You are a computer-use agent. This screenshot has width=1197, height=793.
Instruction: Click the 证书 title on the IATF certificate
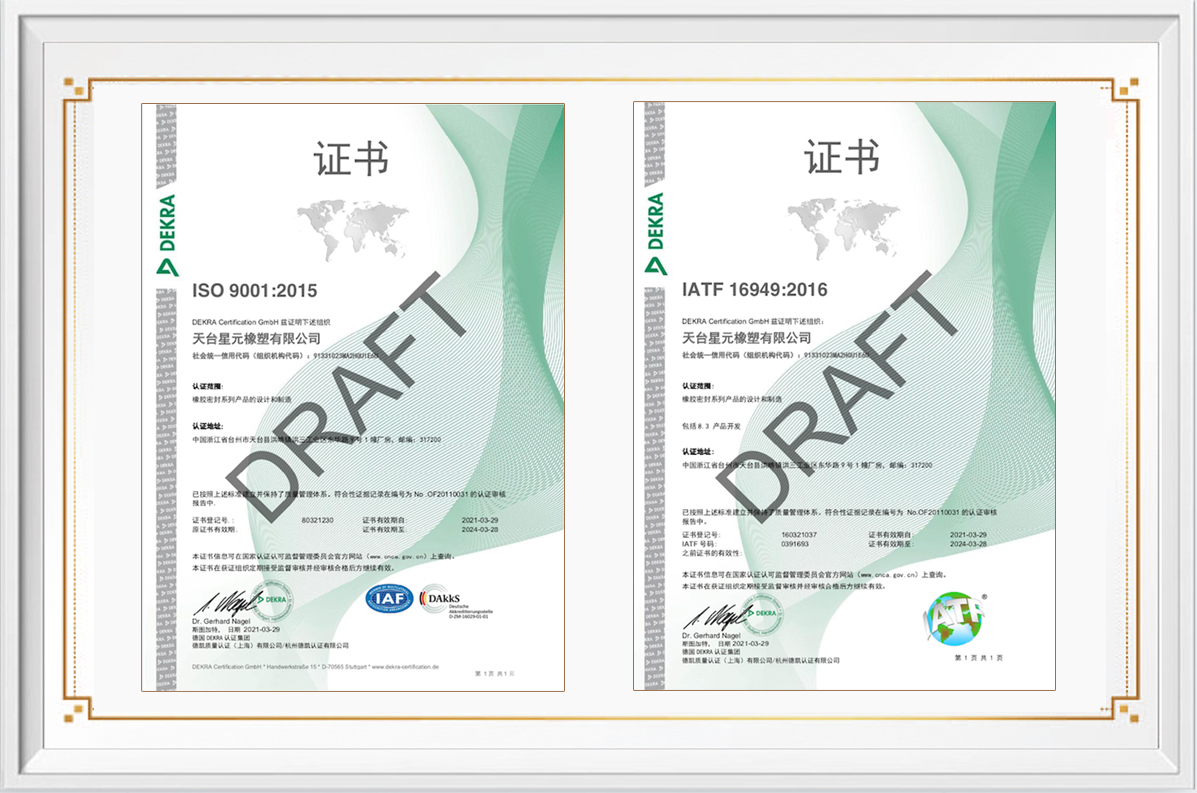point(842,156)
